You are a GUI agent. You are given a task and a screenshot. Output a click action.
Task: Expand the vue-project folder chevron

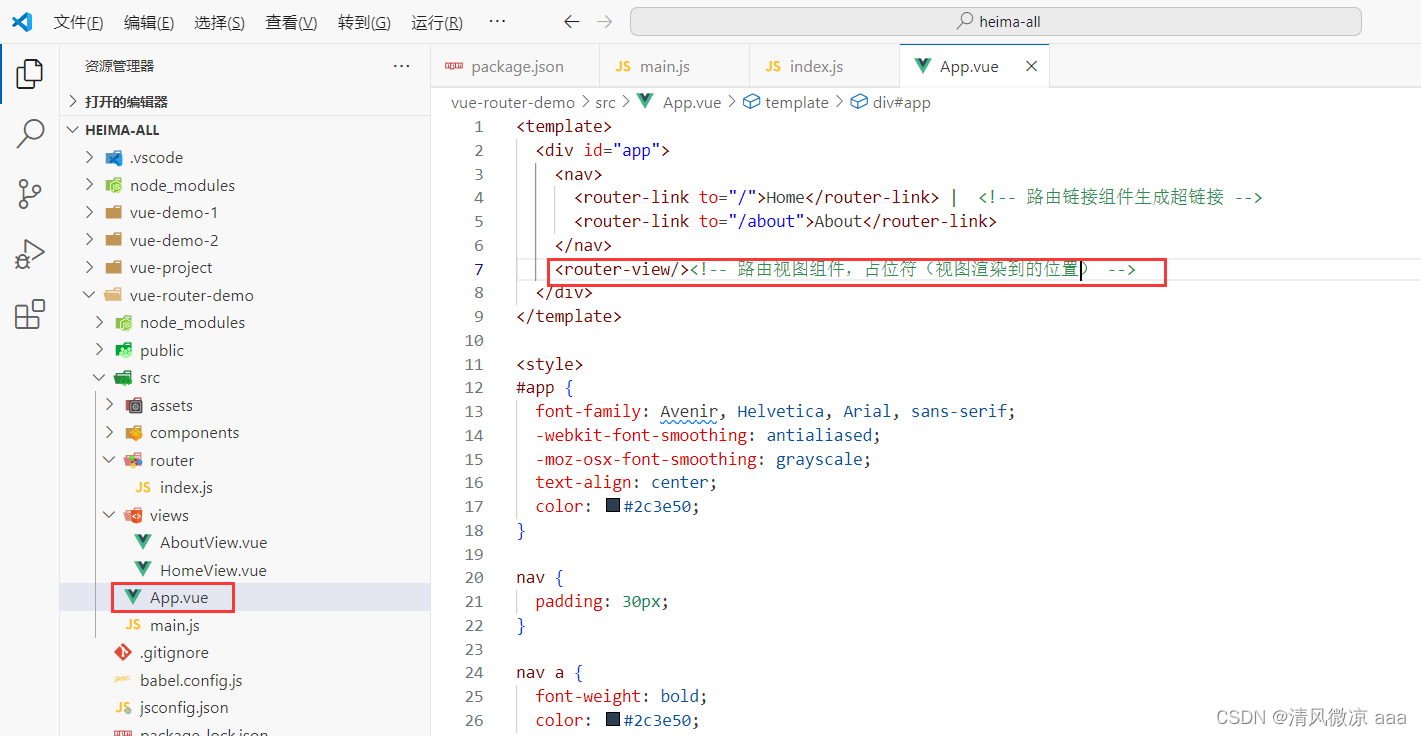click(89, 267)
